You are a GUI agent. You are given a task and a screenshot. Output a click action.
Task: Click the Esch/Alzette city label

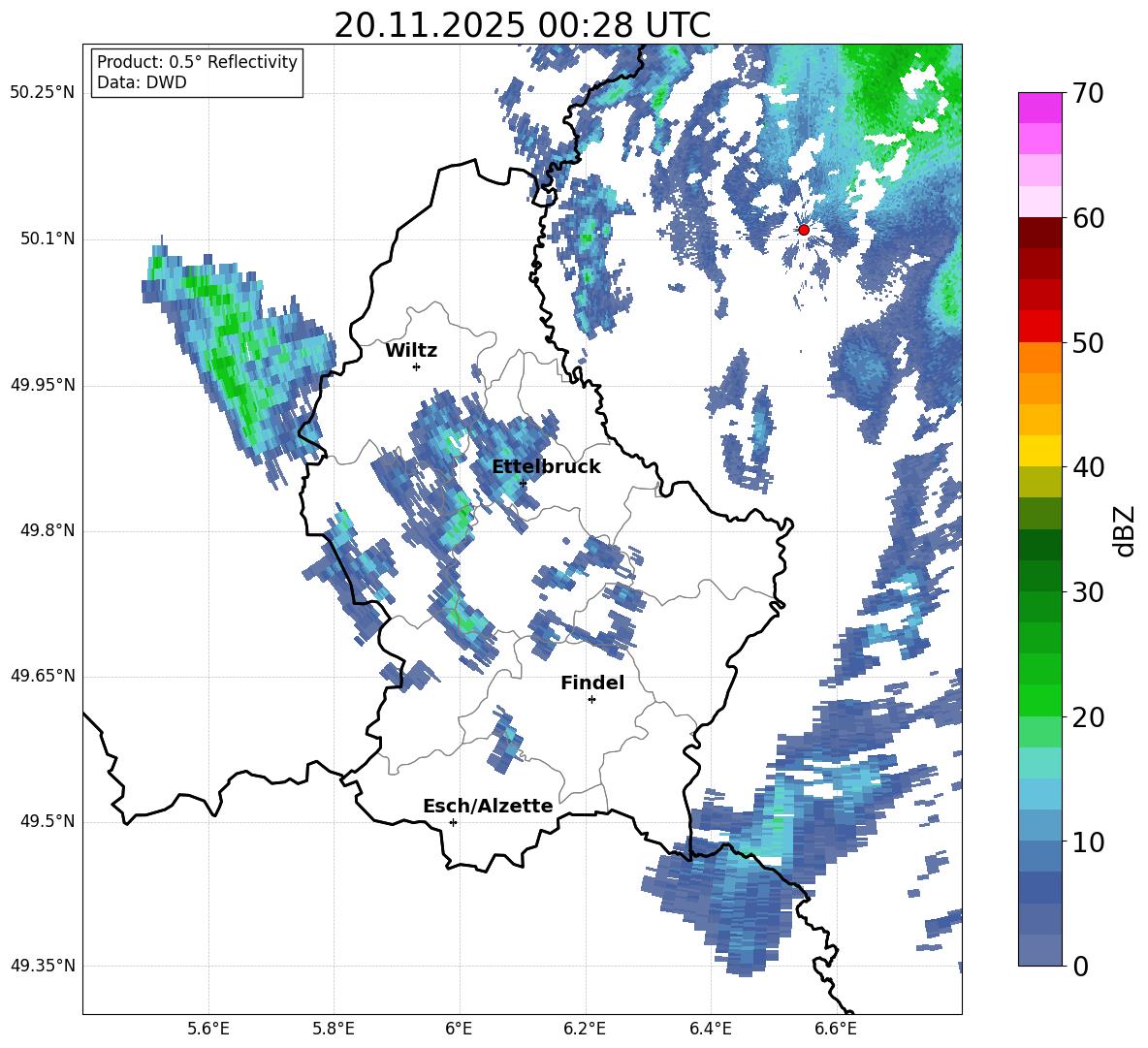click(488, 807)
